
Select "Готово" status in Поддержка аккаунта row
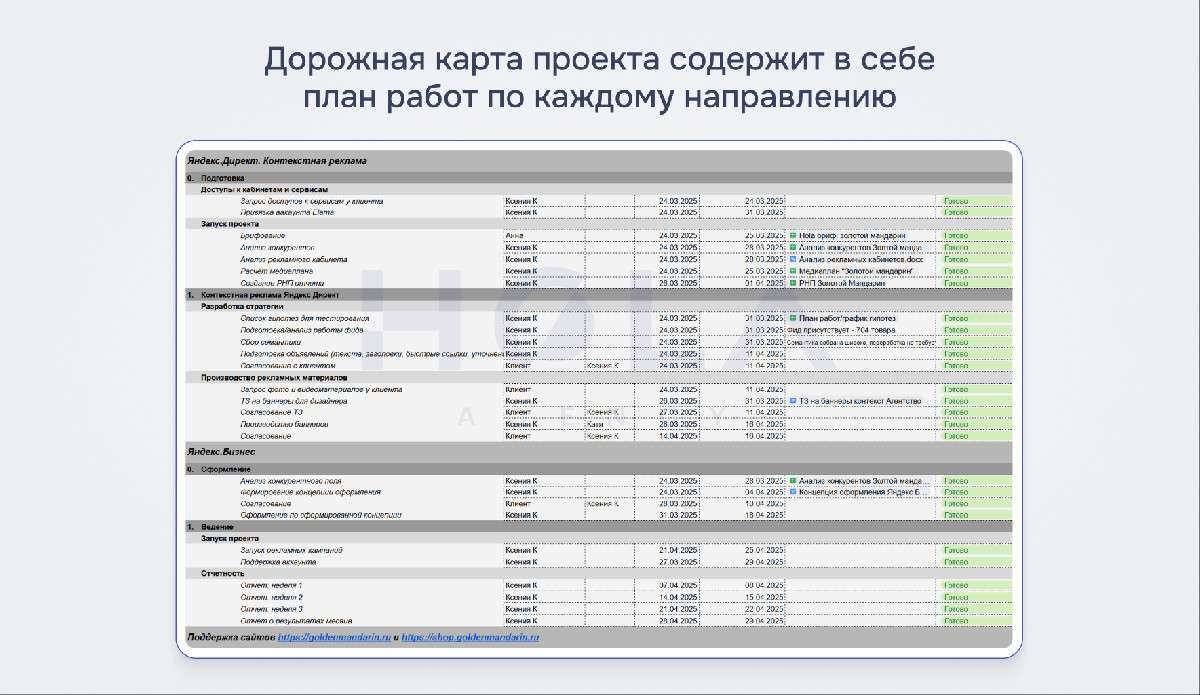pos(974,562)
